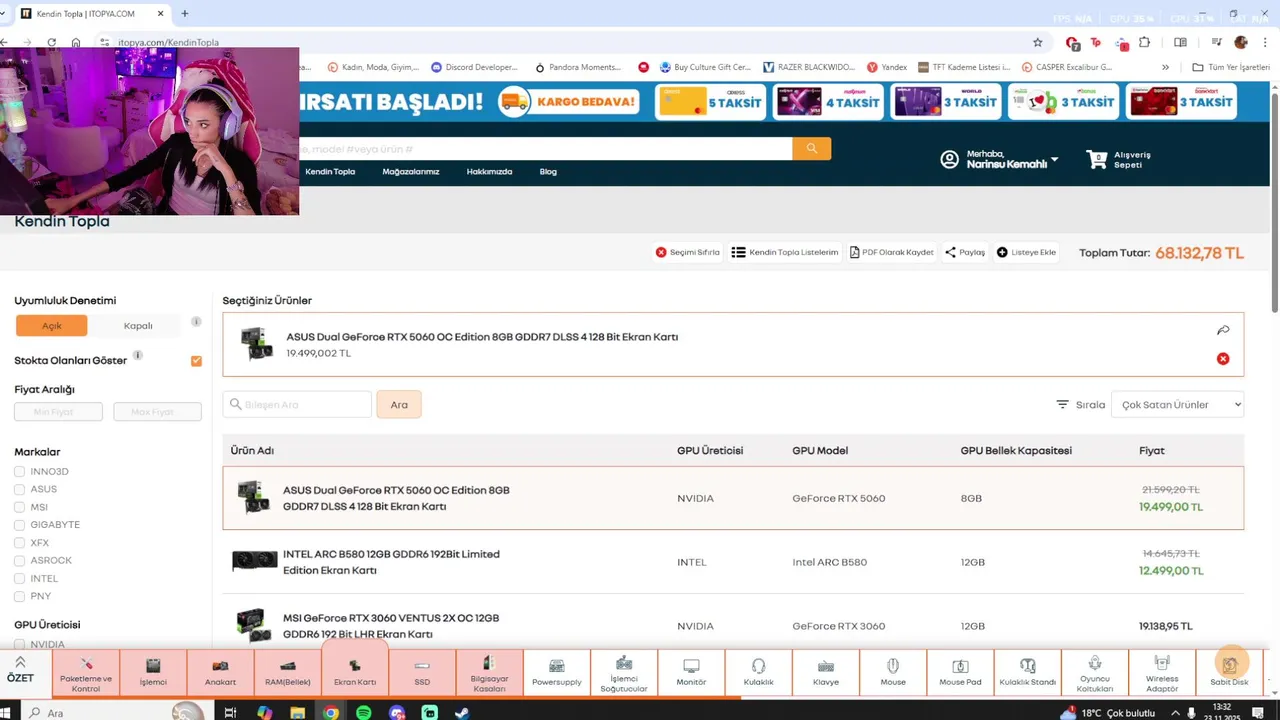This screenshot has width=1280, height=720.
Task: Open the Kulaklık category
Action: [758, 675]
